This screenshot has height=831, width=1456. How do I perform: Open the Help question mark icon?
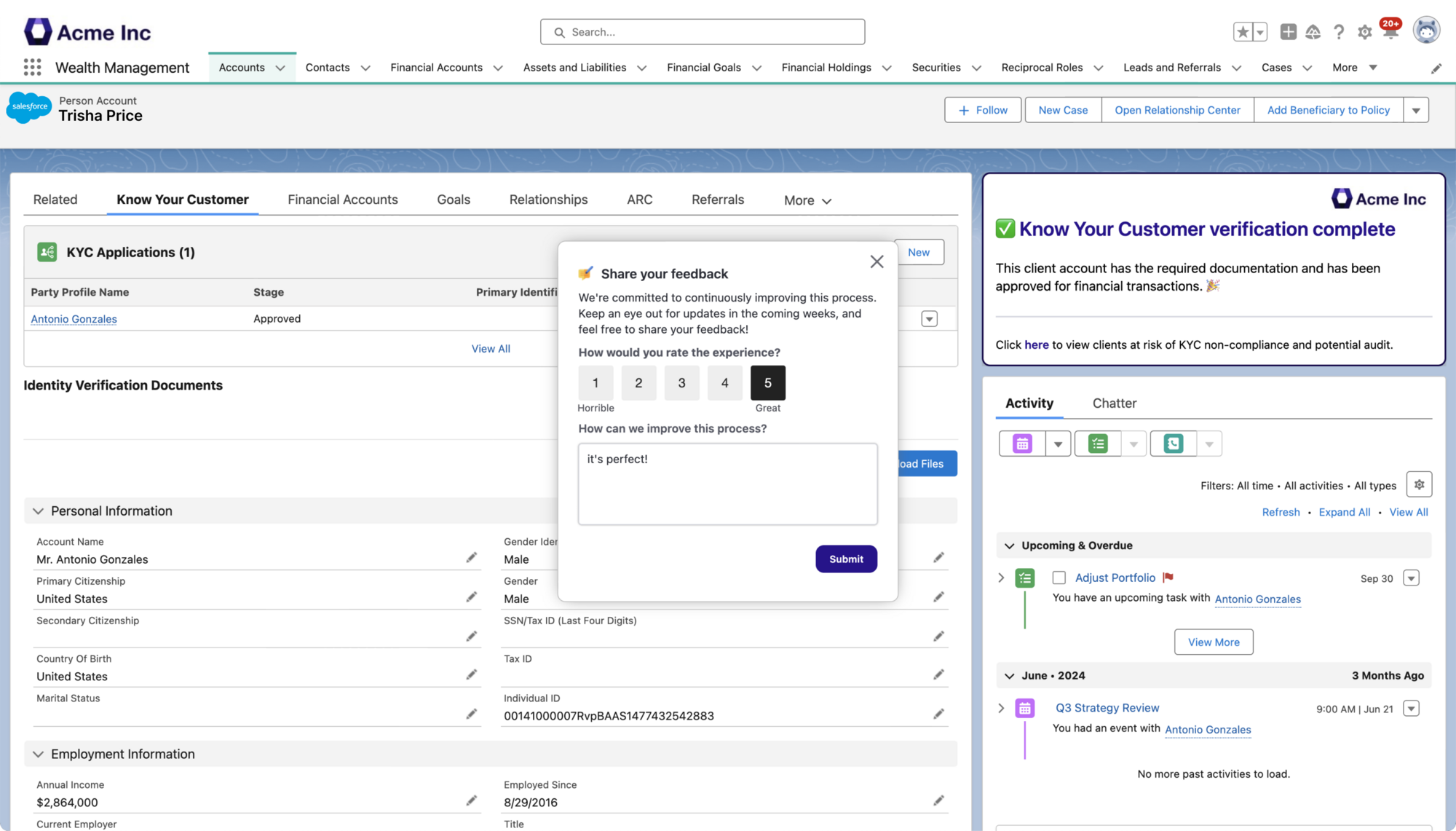[x=1338, y=32]
